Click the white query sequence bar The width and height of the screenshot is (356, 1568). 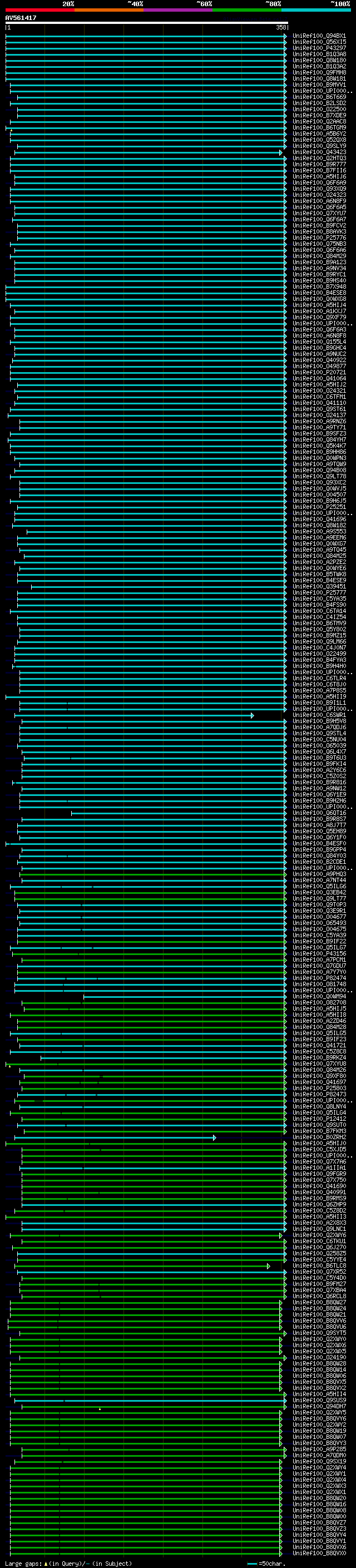pos(146,23)
